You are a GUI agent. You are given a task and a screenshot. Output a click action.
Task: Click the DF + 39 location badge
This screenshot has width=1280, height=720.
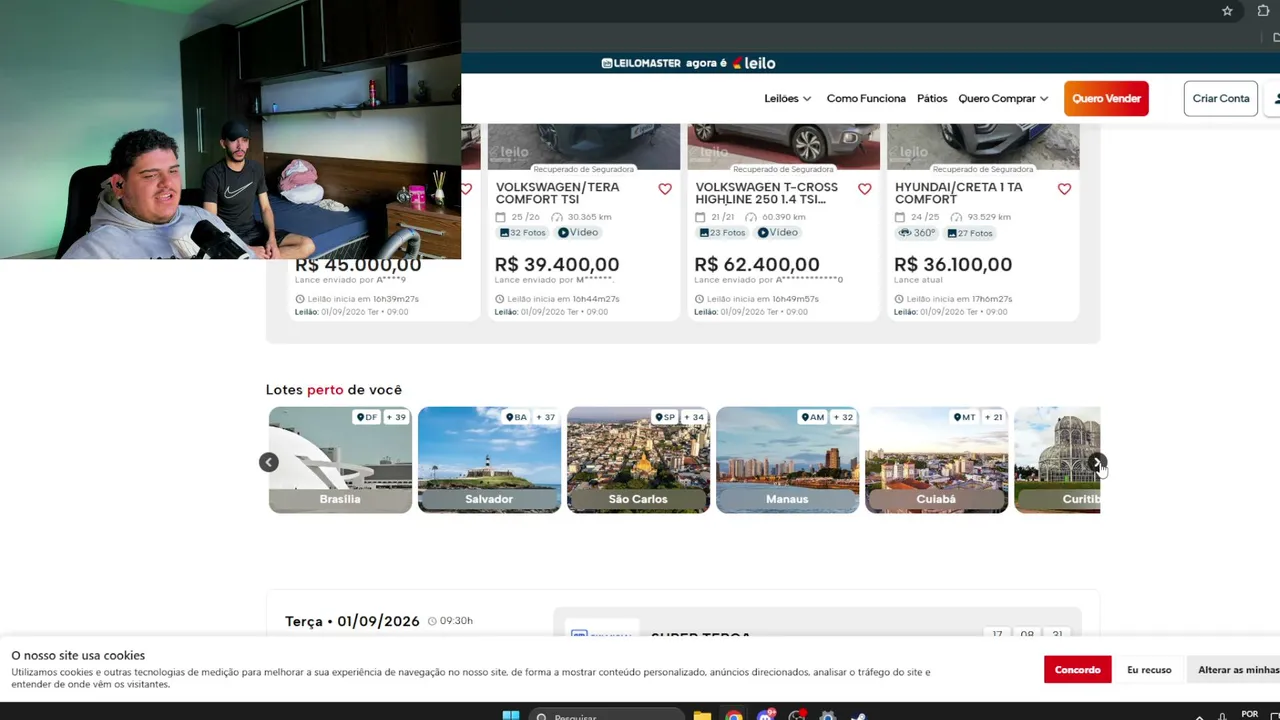[x=382, y=417]
